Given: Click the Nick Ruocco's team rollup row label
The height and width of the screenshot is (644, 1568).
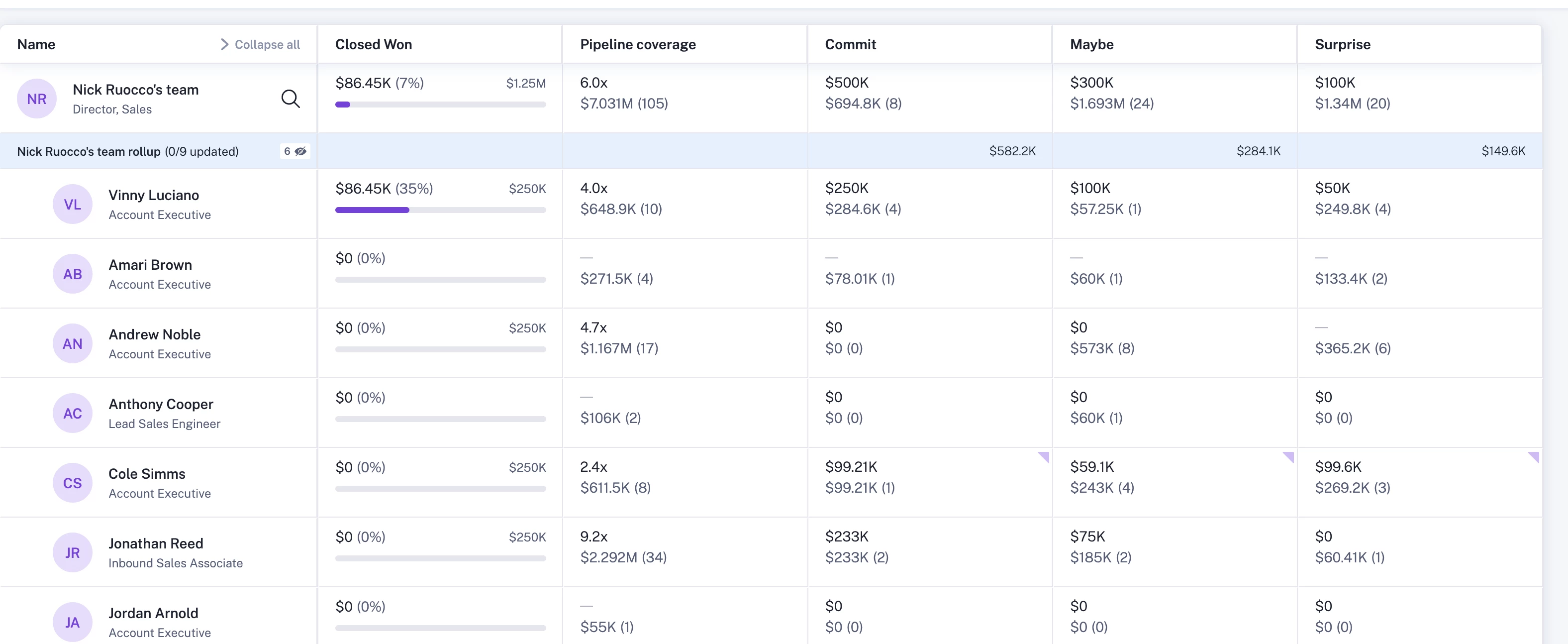Looking at the screenshot, I should pyautogui.click(x=89, y=152).
